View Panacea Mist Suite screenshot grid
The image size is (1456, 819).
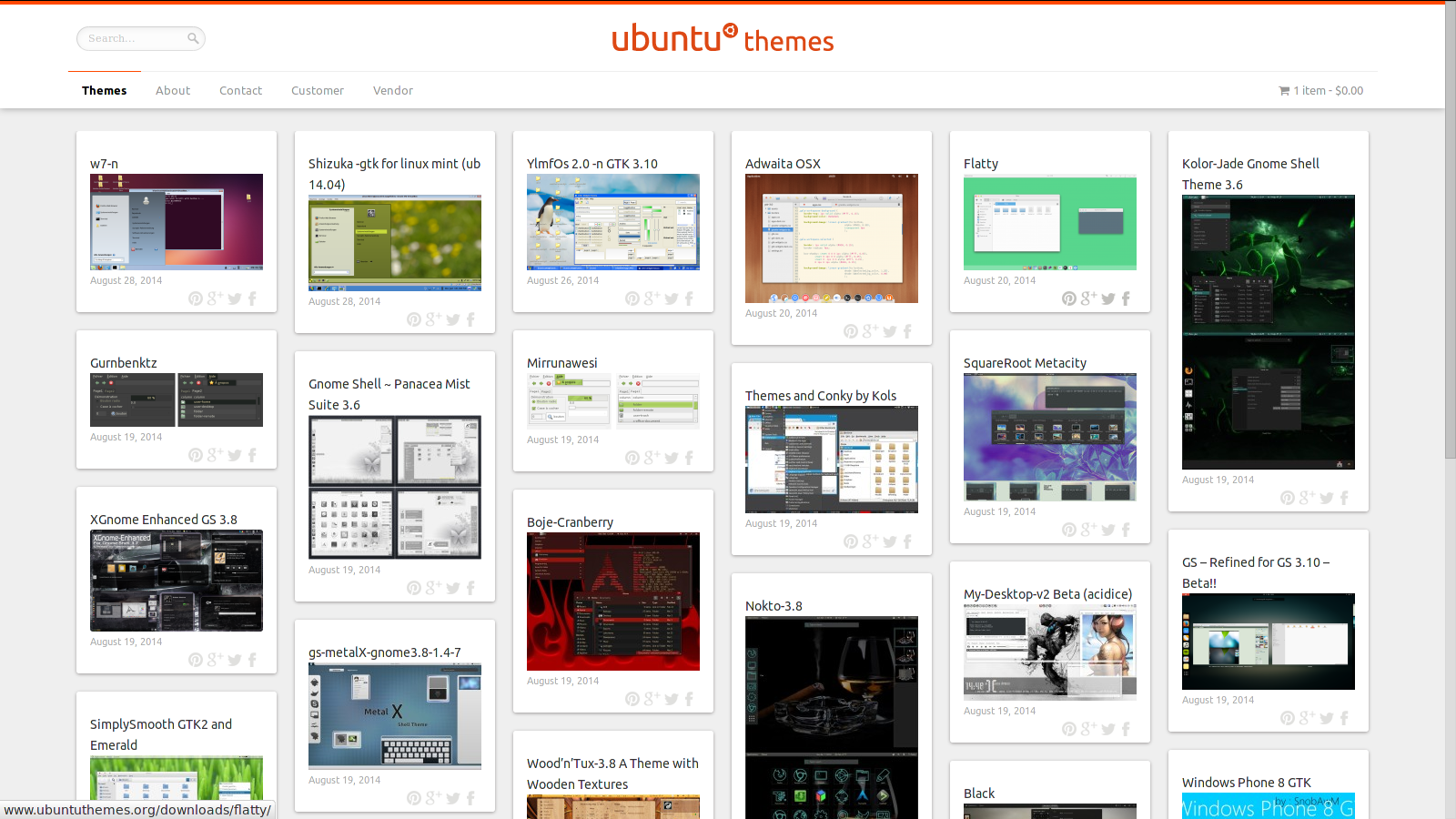[395, 488]
